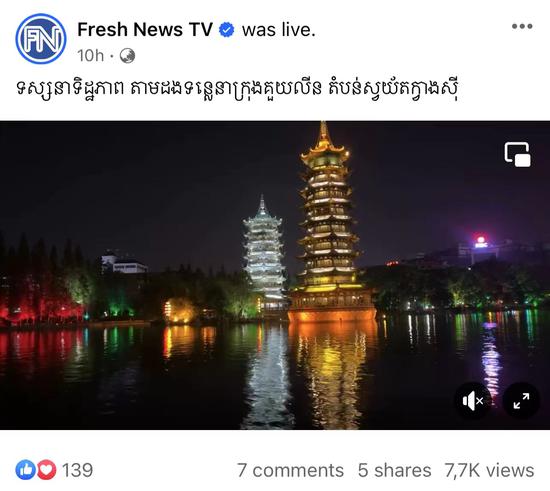Click the blue verified badge
The height and width of the screenshot is (491, 550).
227,30
